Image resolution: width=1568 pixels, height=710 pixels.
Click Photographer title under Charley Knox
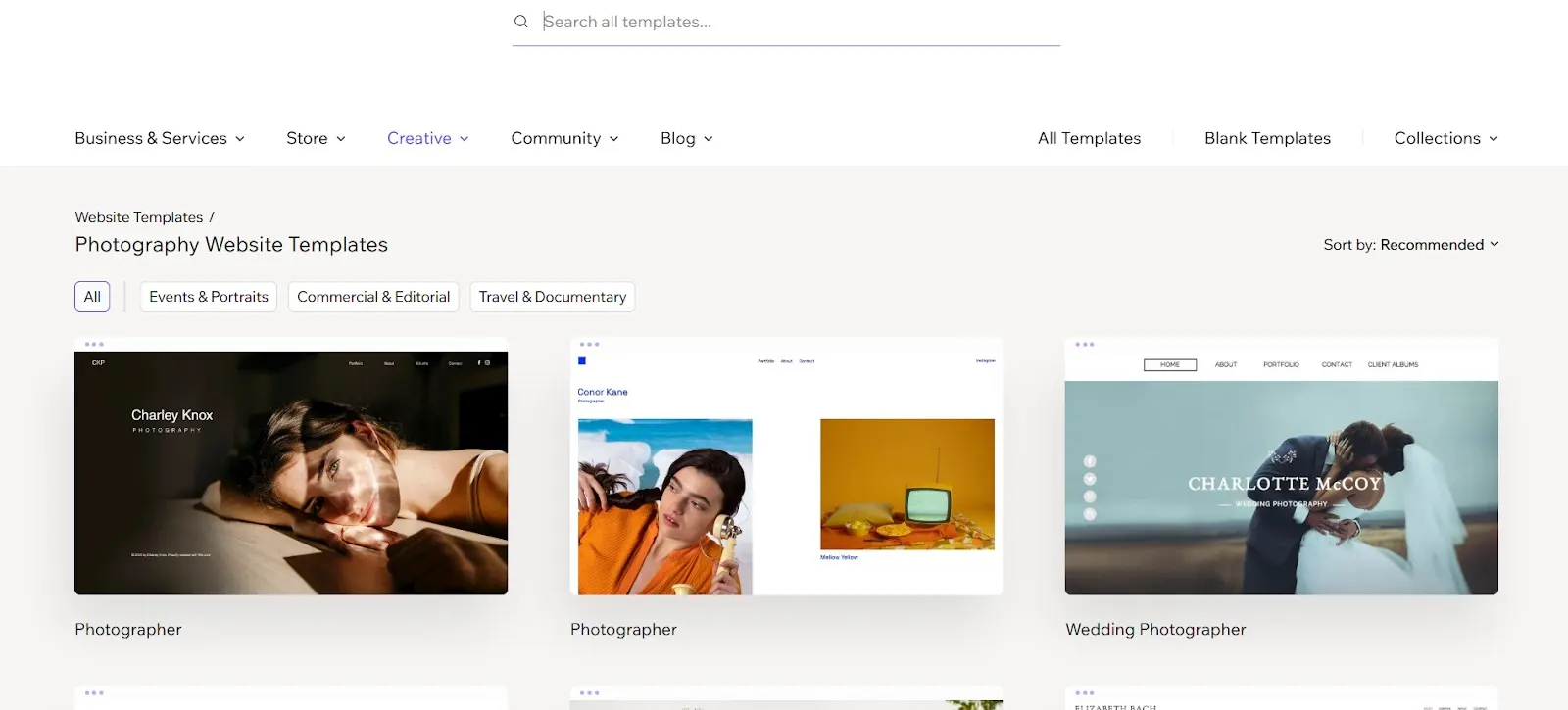coord(128,630)
